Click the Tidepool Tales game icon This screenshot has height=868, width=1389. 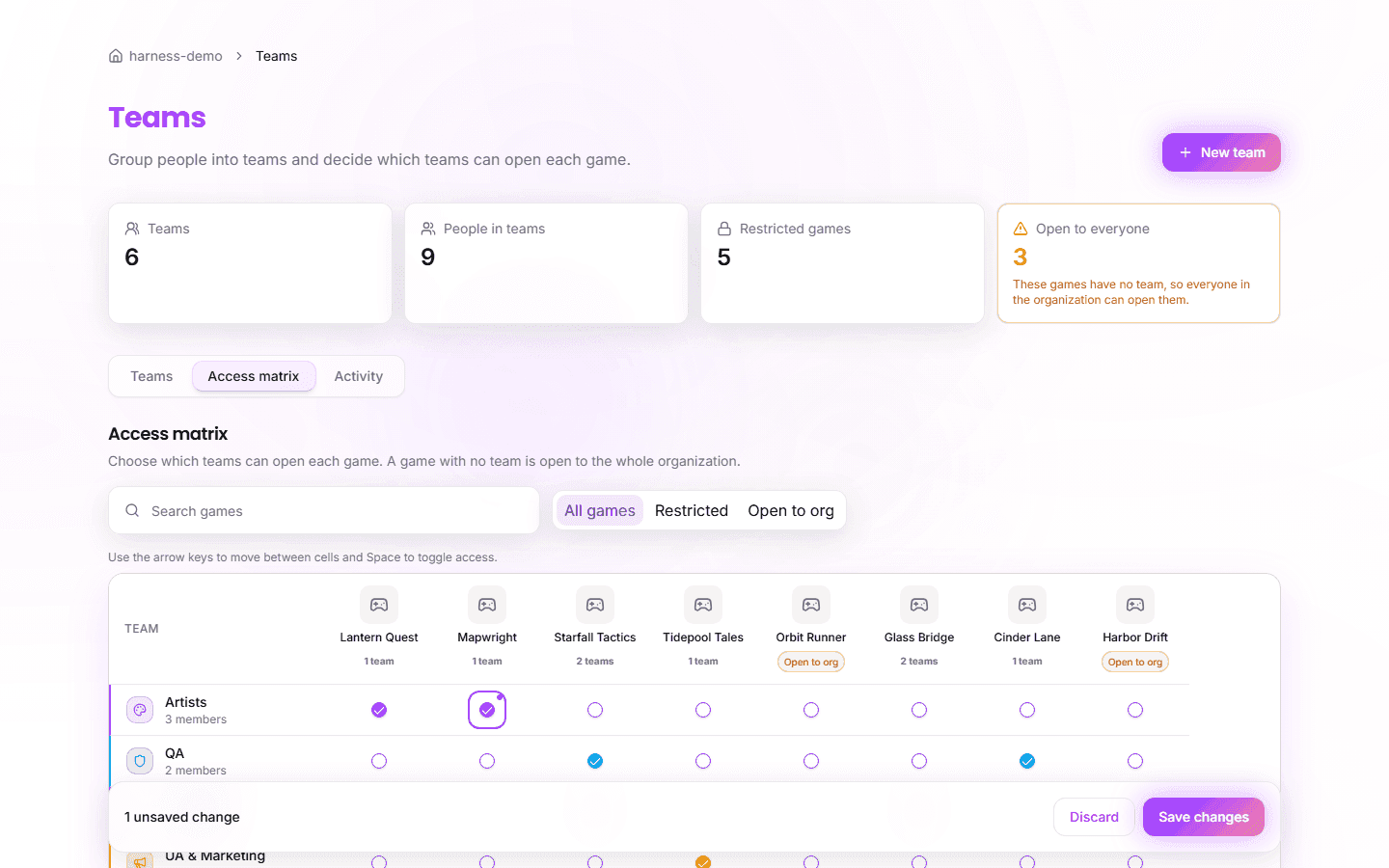(703, 605)
